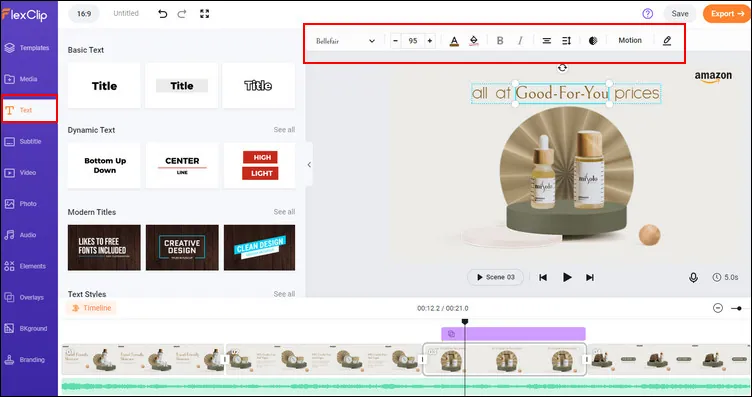Increase font size with plus button
This screenshot has width=752, height=397.
coord(430,41)
